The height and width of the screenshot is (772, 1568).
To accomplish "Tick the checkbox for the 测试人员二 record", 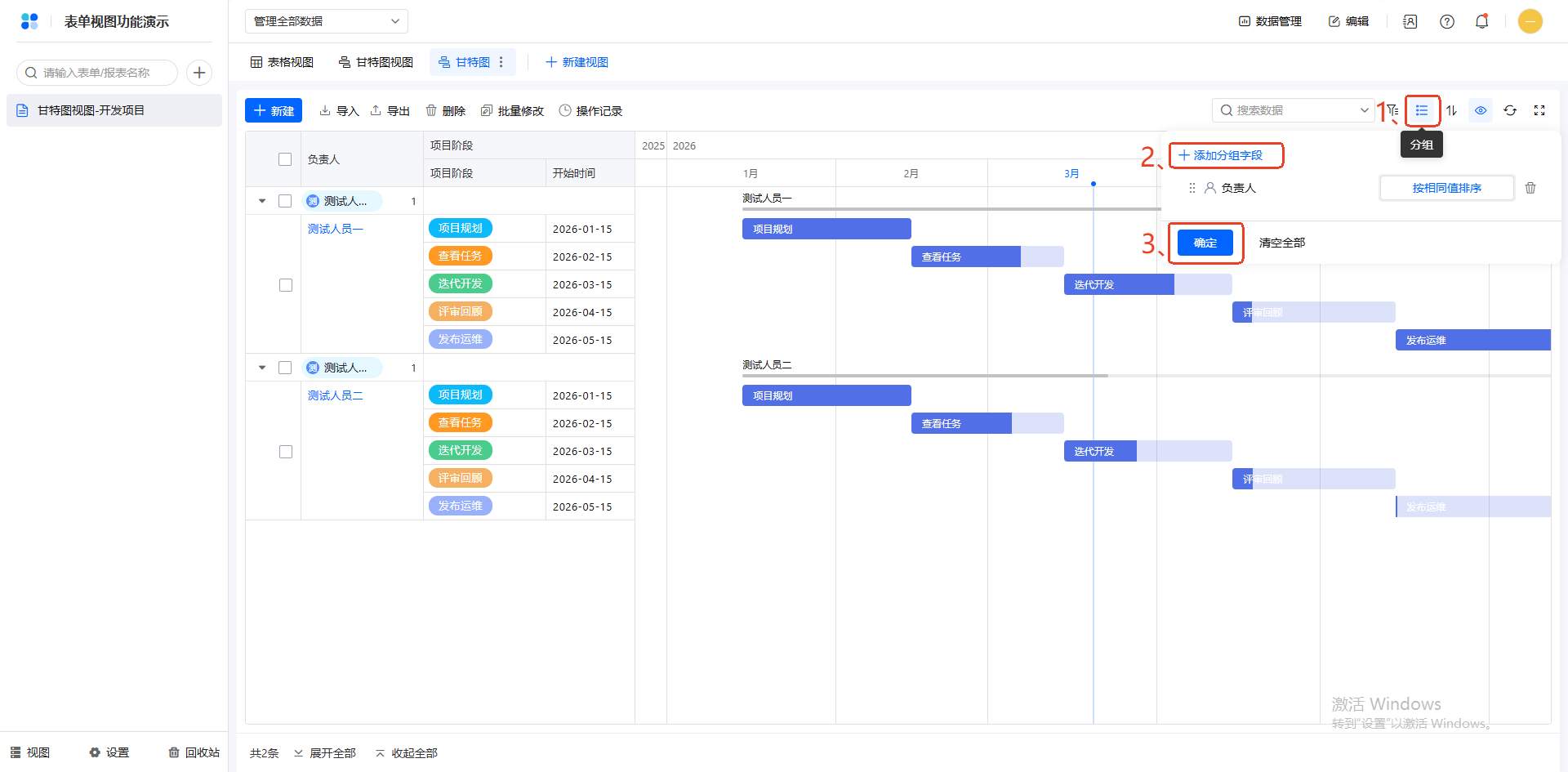I will [x=286, y=452].
